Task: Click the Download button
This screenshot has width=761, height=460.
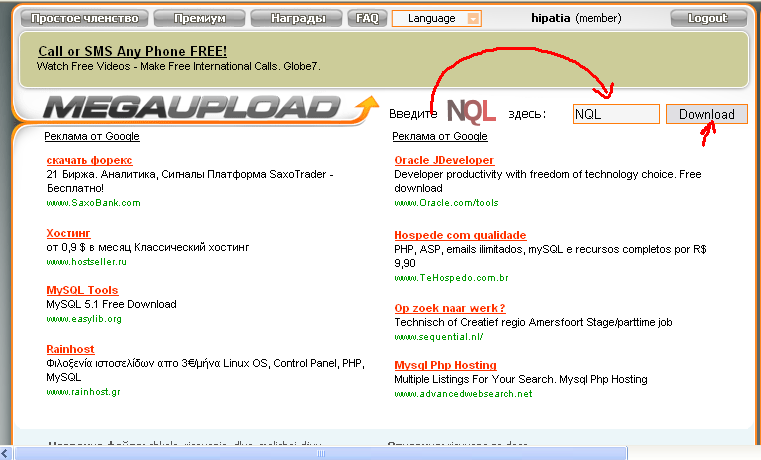Action: (x=707, y=114)
